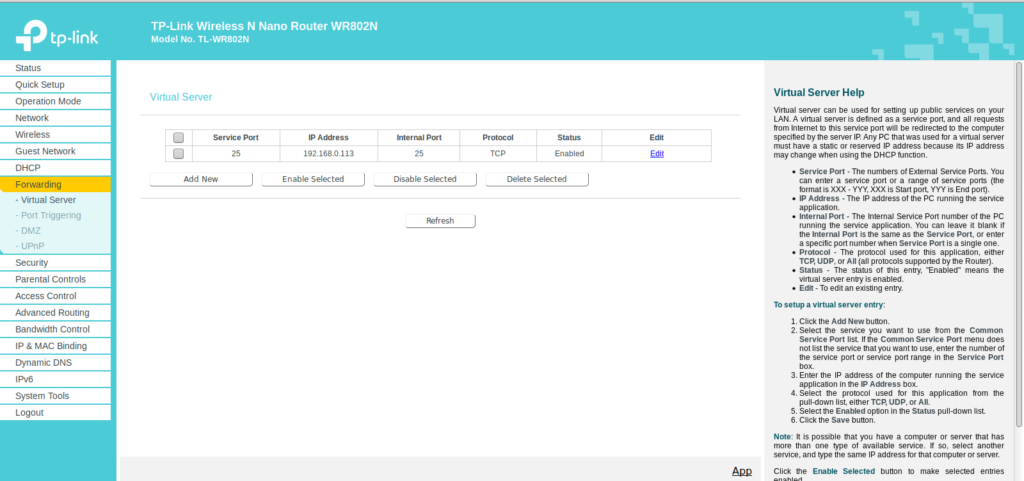Edit the port 25 virtual server entry

pos(656,153)
